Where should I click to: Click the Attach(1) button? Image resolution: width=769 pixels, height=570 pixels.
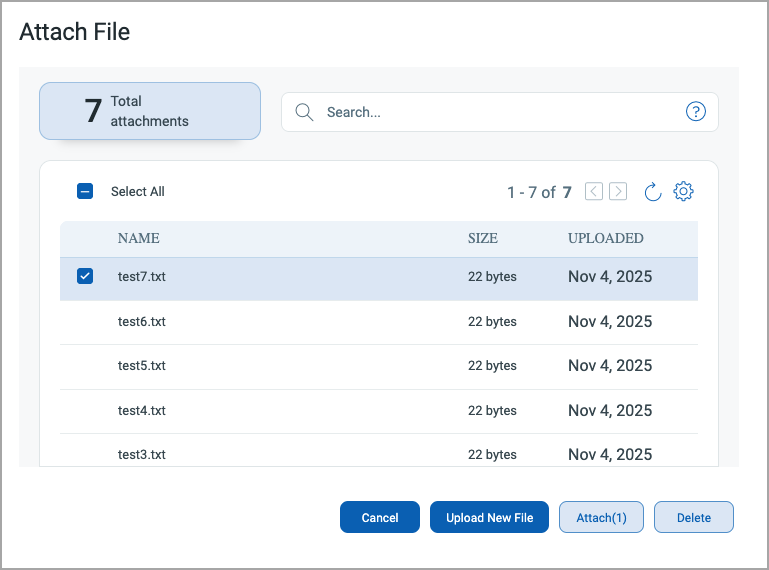[601, 517]
